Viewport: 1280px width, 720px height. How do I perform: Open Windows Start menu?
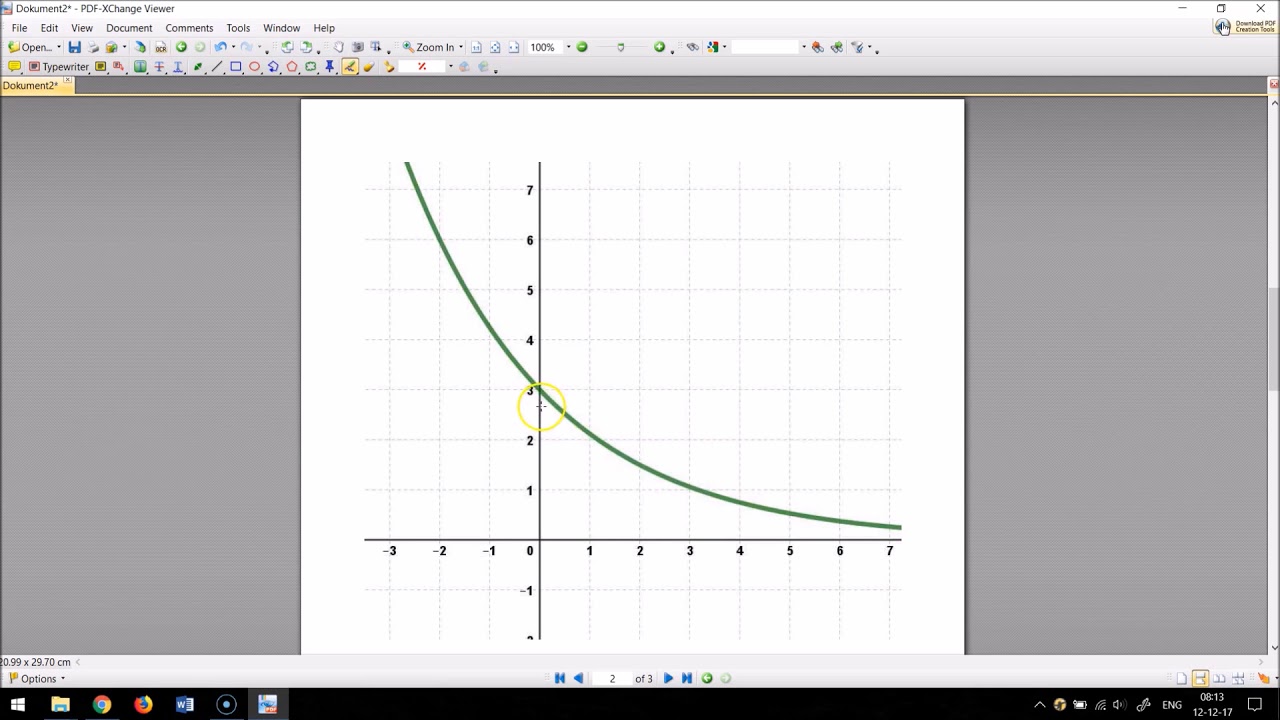coord(17,705)
